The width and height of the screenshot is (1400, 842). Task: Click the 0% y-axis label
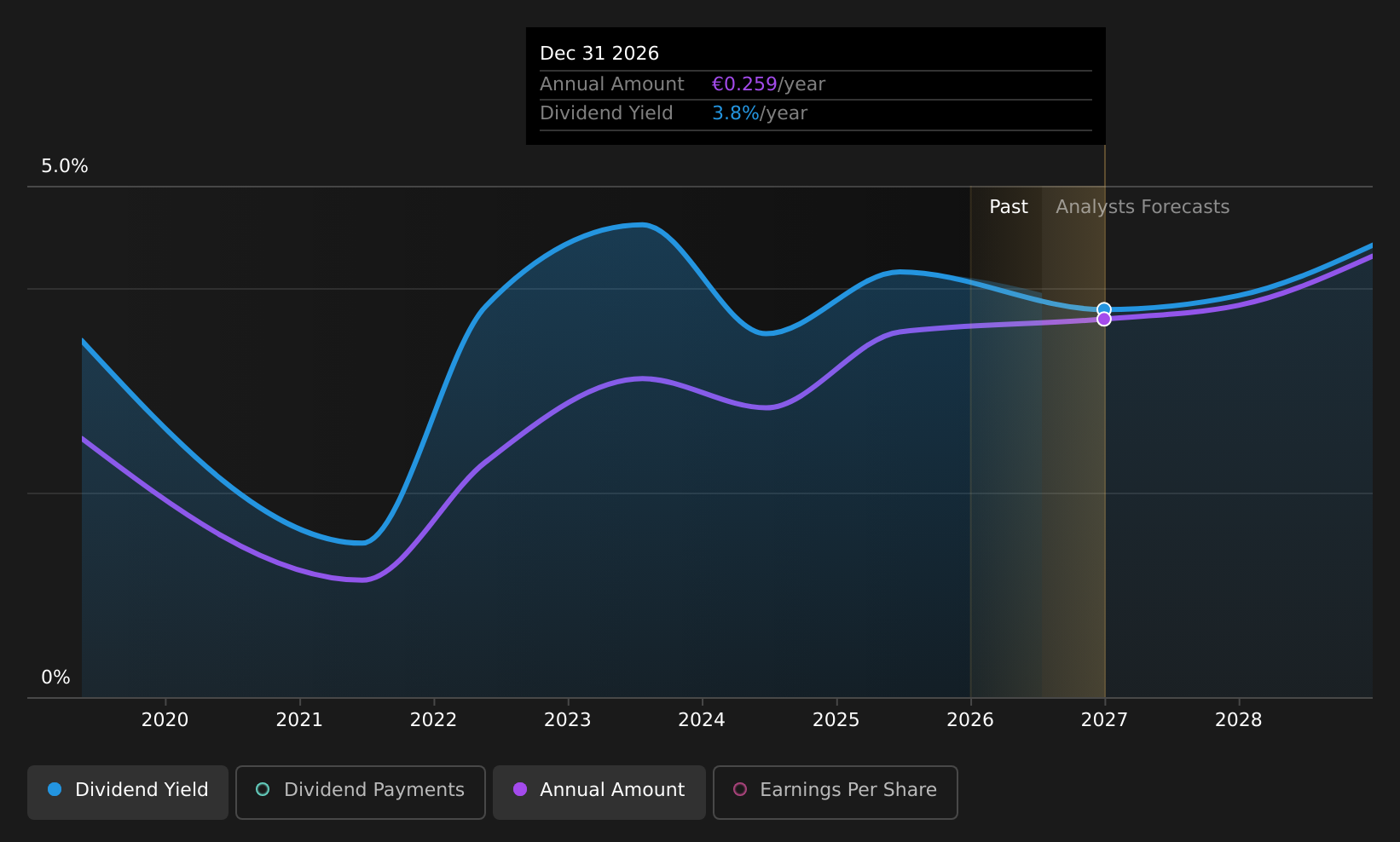(56, 678)
